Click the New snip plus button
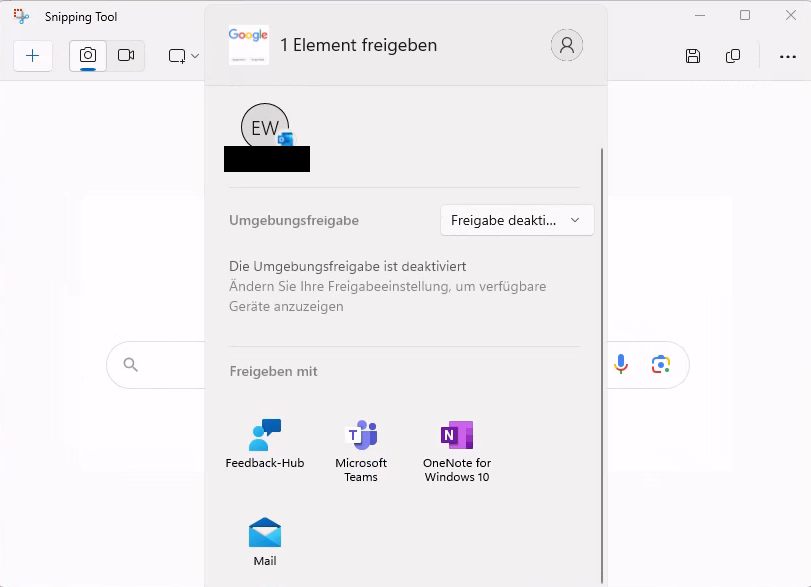The image size is (811, 587). coord(33,55)
